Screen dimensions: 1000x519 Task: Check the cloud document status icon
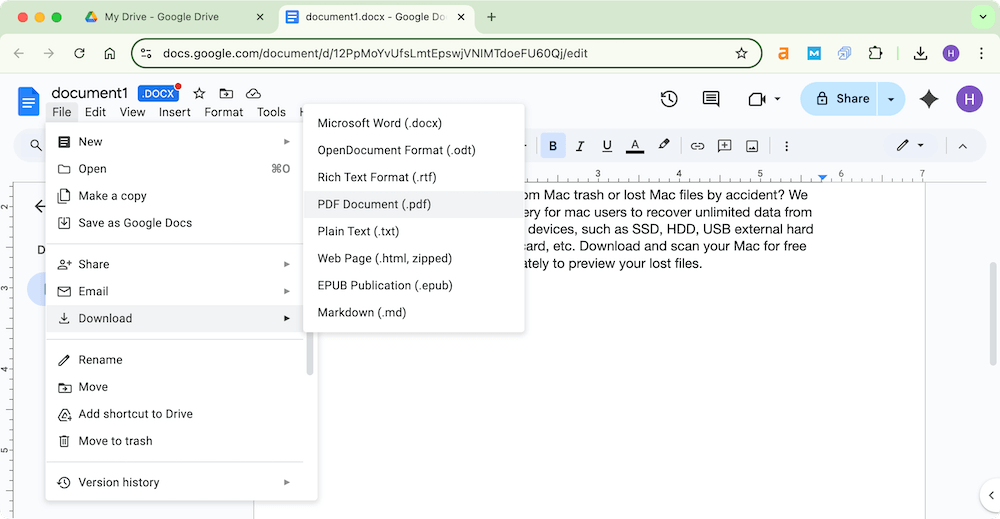pos(253,94)
